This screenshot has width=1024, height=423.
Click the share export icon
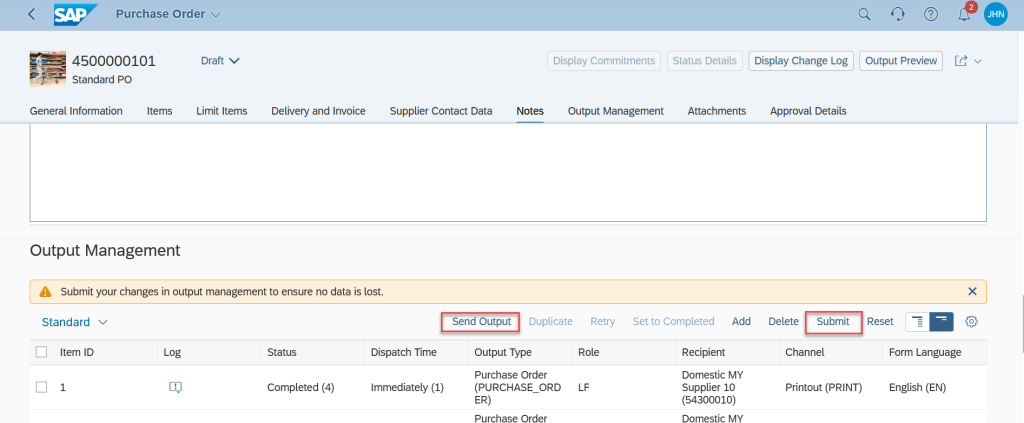[x=962, y=61]
